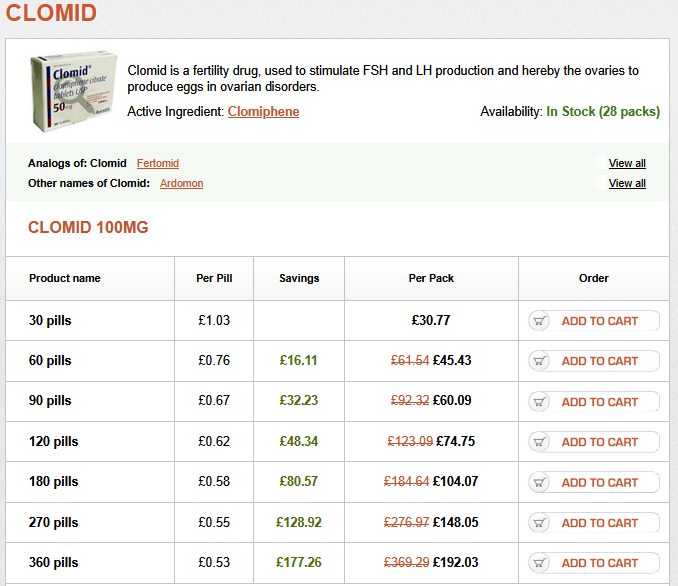Click the £30.77 pack price

click(431, 320)
